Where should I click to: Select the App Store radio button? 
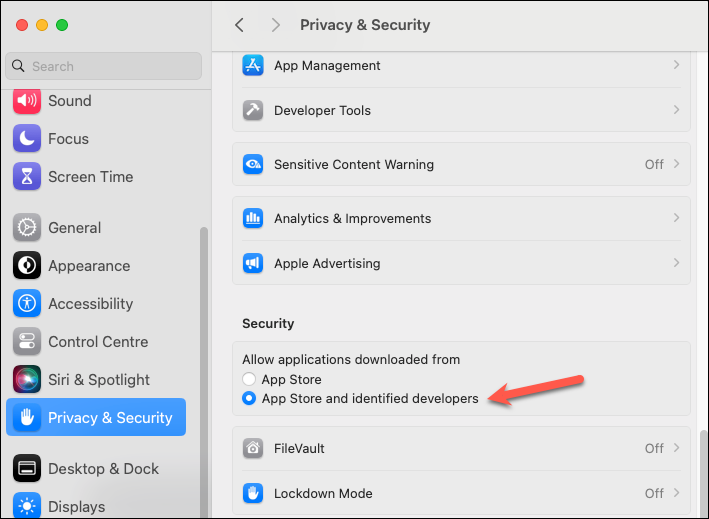tap(249, 379)
